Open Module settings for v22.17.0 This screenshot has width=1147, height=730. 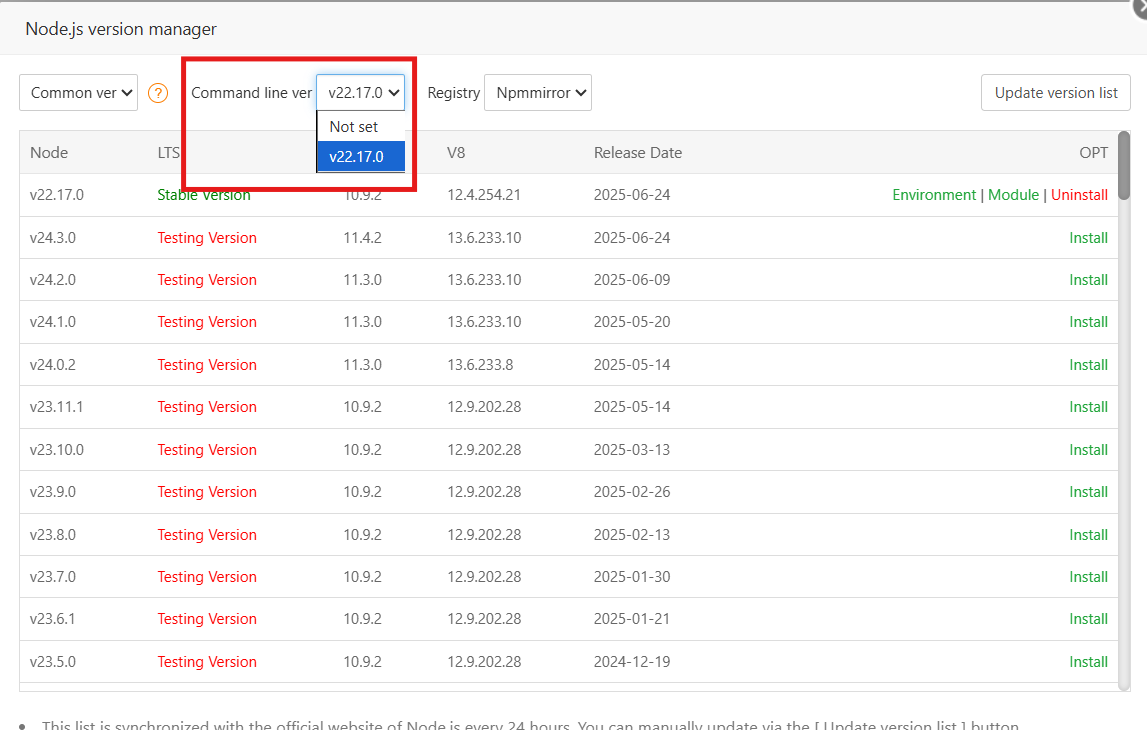(1013, 195)
